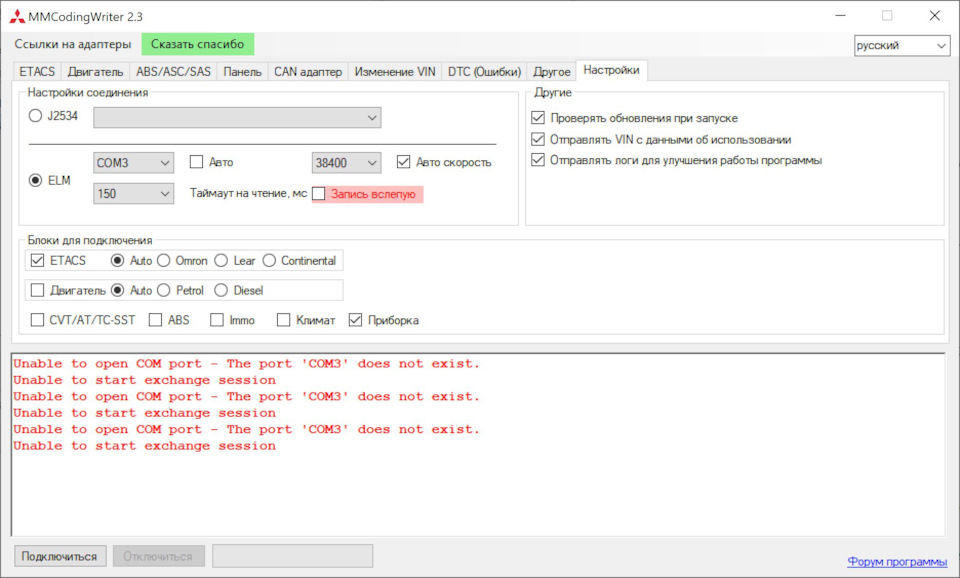Open the Ссылки на адаптеры menu

tap(73, 44)
